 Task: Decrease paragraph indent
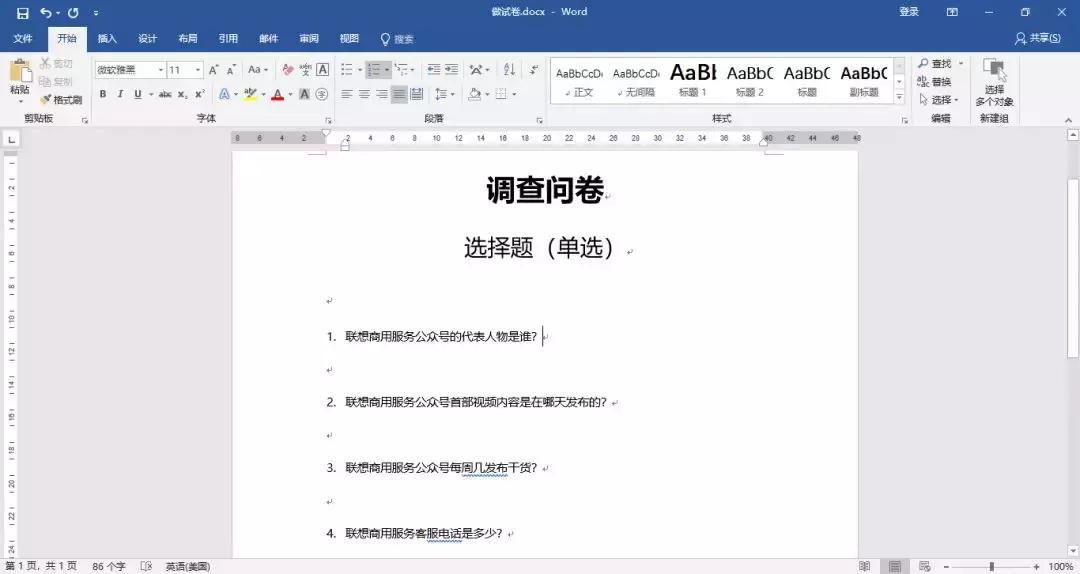[433, 70]
